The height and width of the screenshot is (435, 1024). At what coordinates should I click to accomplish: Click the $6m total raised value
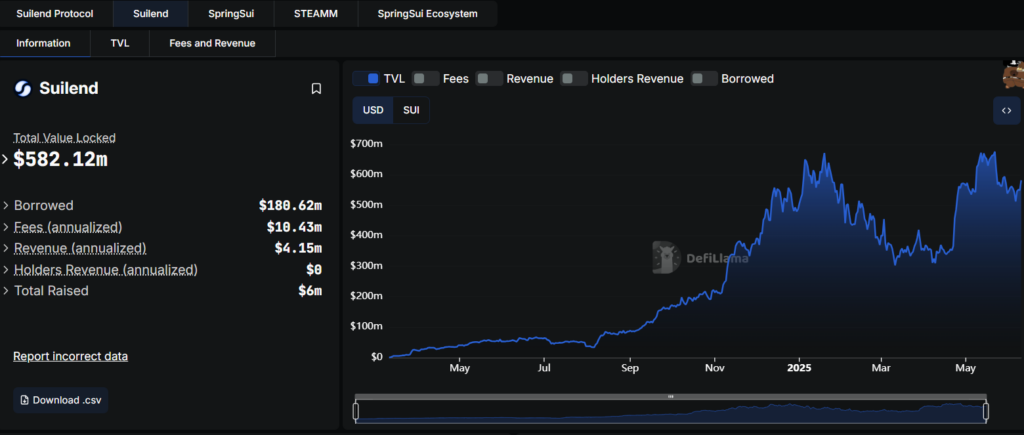310,291
